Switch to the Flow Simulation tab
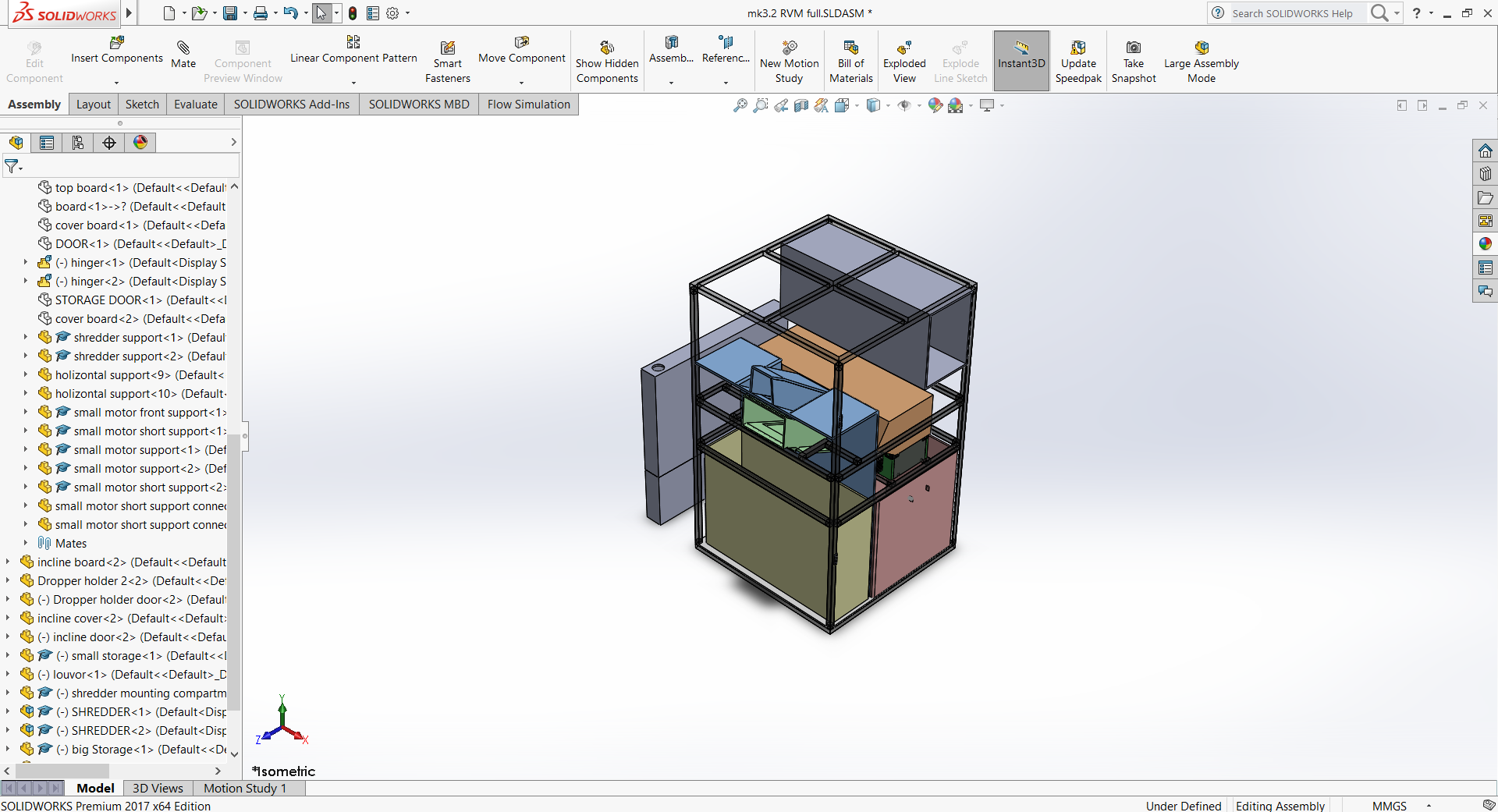Screen dimensions: 1498x812 click(x=527, y=104)
